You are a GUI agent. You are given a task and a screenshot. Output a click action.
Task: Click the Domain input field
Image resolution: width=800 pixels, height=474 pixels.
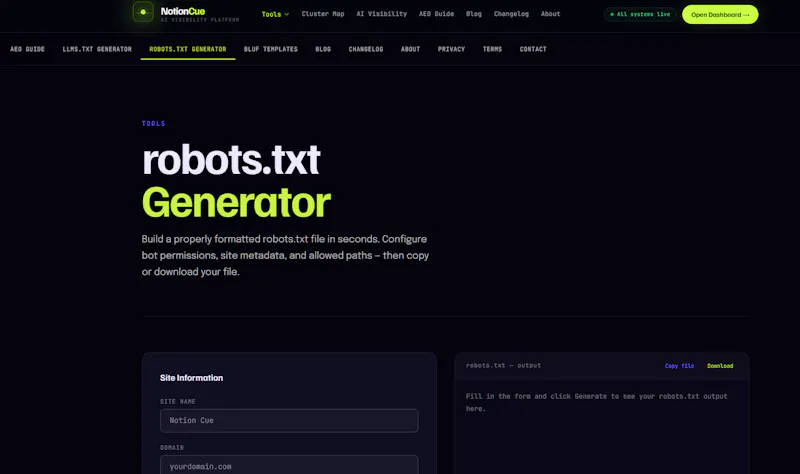(289, 465)
